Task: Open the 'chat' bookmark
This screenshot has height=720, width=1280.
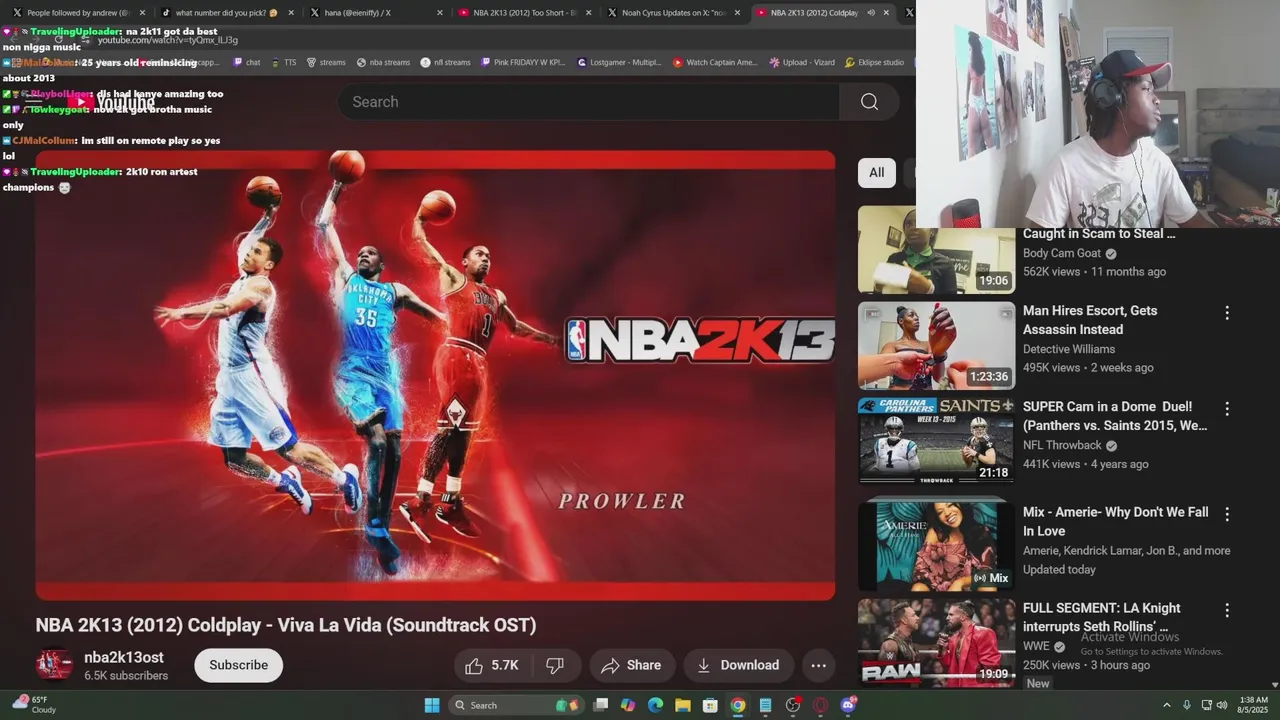Action: (246, 62)
